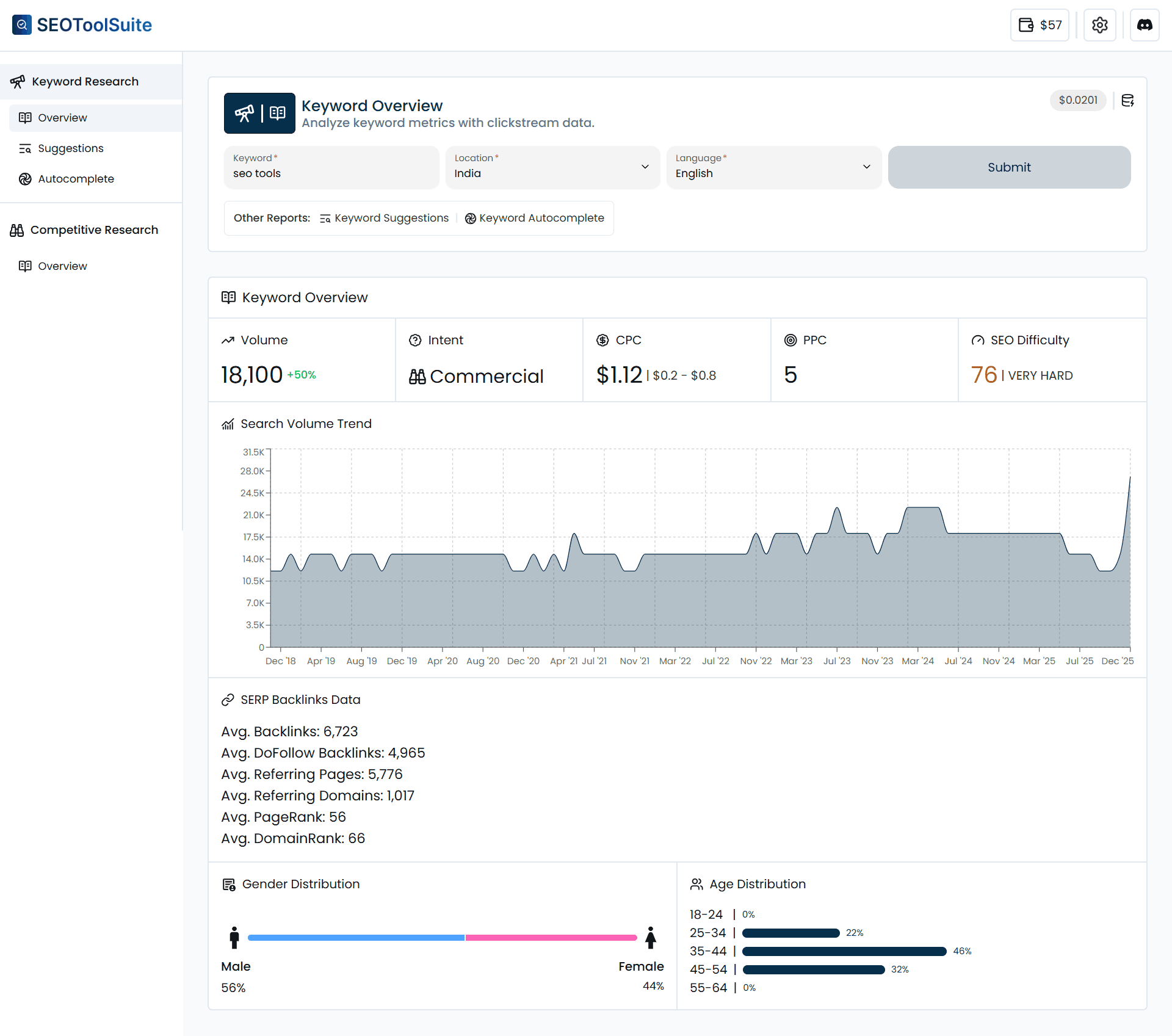Open the Keyword Suggestions report link

pos(385,218)
